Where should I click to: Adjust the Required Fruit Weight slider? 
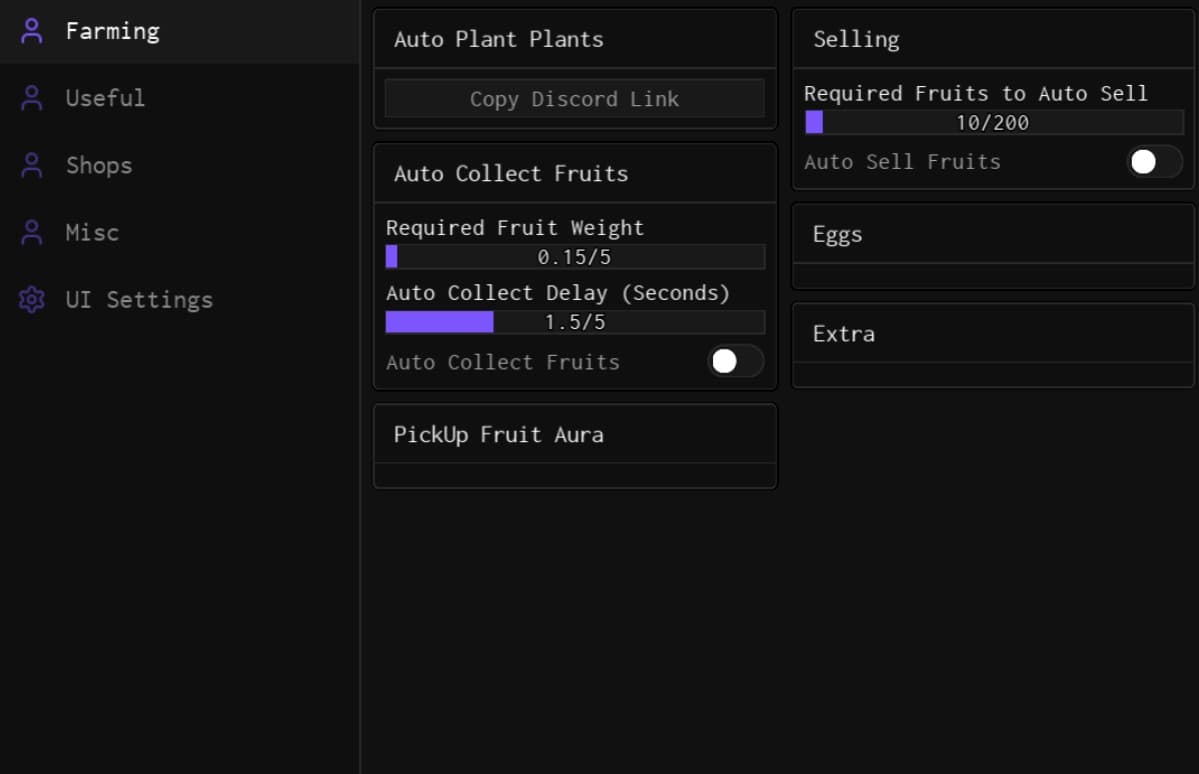pyautogui.click(x=575, y=256)
